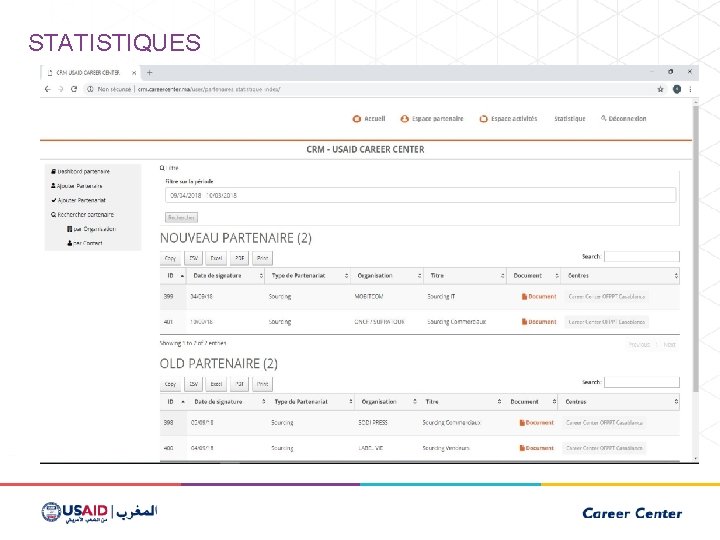The height and width of the screenshot is (540, 720).
Task: Export Nouveau Partenaire table as PDF
Action: [240, 258]
